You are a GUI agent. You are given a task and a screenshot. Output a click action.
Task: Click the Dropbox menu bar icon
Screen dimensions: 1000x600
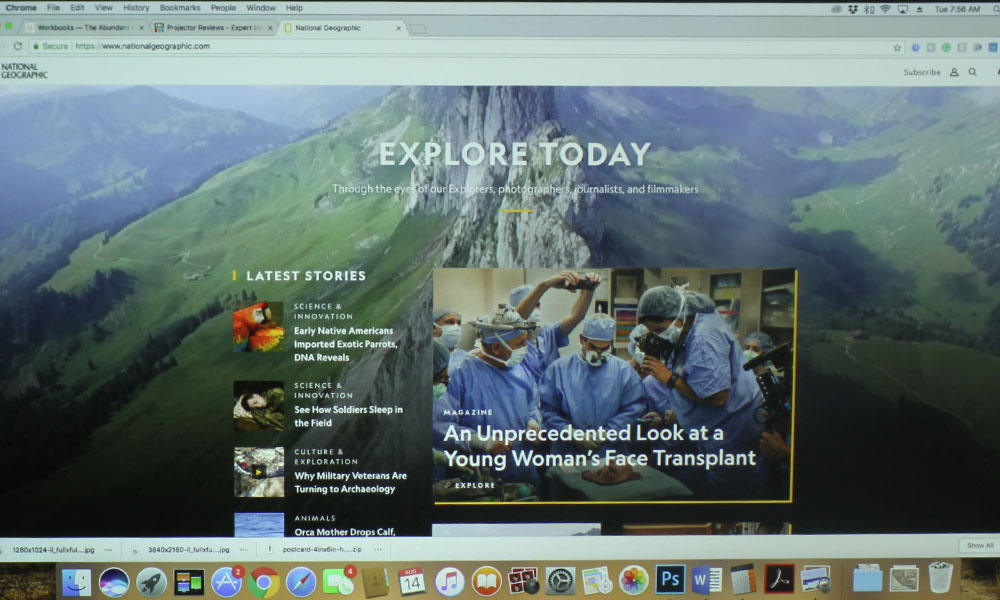pos(853,9)
